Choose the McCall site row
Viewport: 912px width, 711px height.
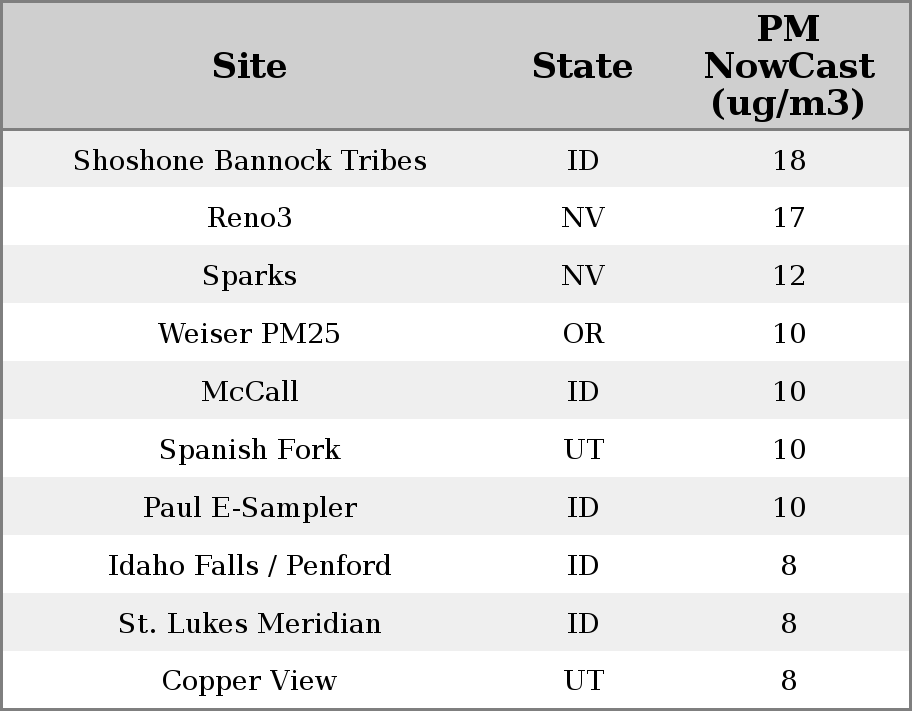pyautogui.click(x=249, y=392)
